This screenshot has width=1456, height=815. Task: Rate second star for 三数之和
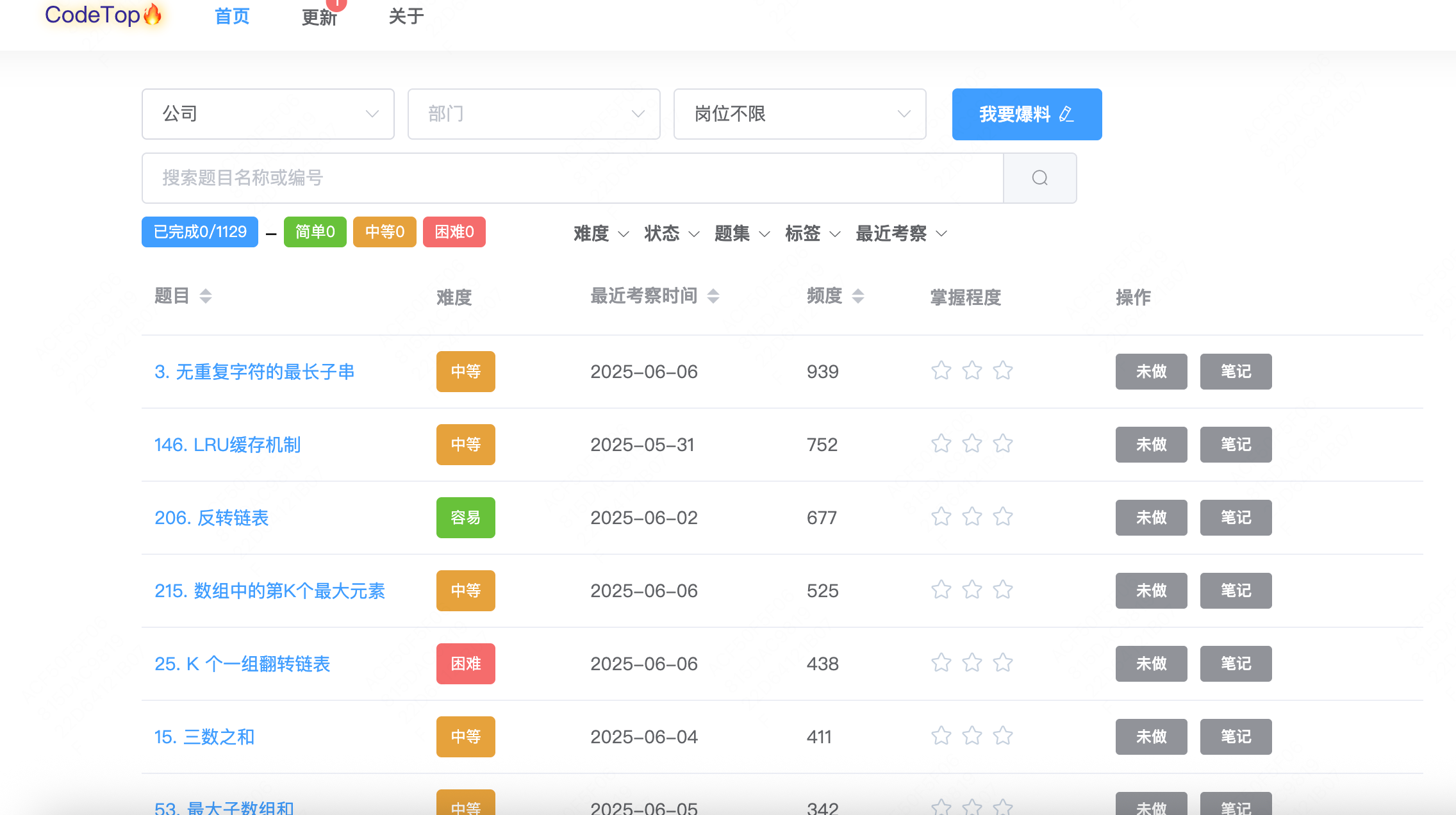(972, 736)
